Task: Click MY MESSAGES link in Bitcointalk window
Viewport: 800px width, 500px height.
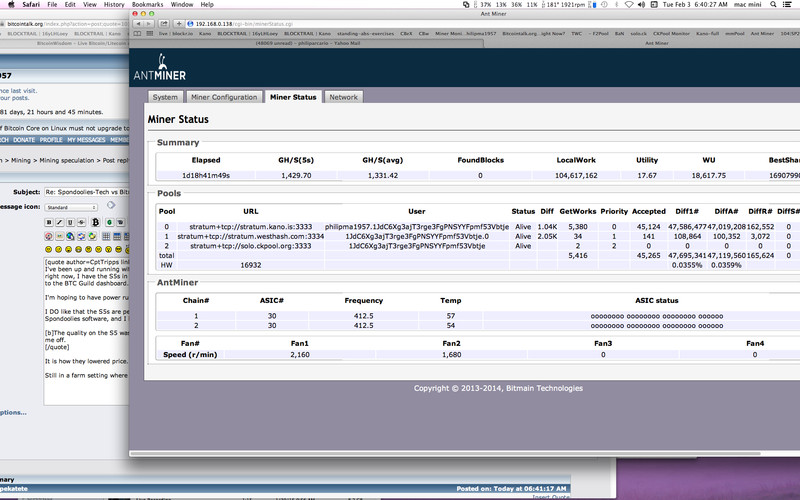Action: [86, 140]
